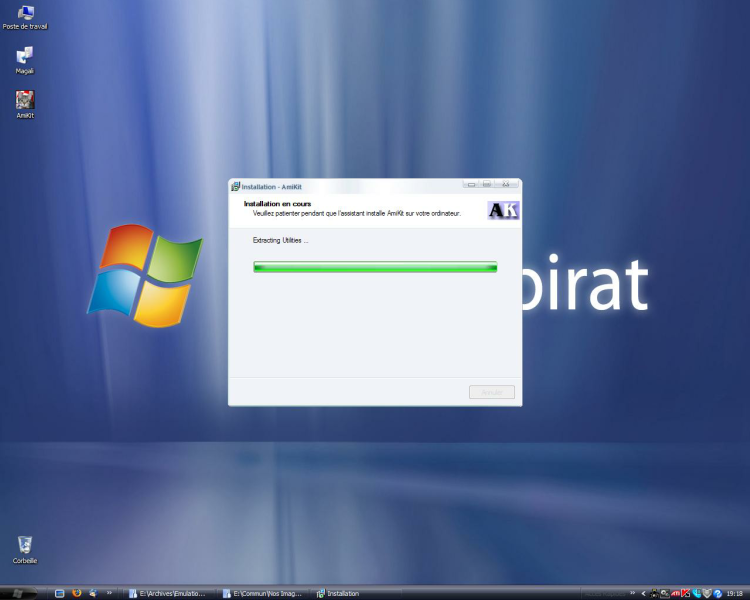Image resolution: width=750 pixels, height=600 pixels.
Task: Click the ATI tray icon
Action: (675, 594)
